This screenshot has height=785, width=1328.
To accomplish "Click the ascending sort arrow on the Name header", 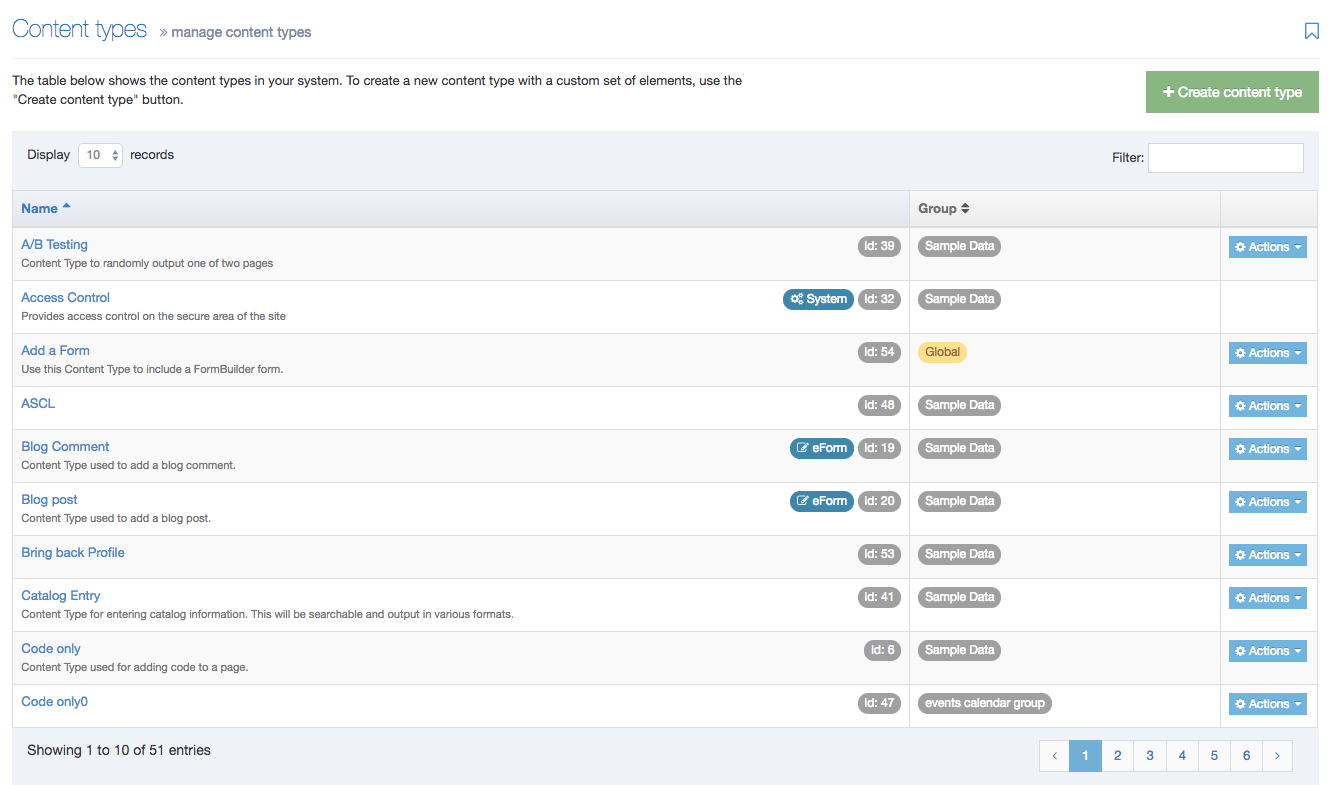I will click(x=68, y=204).
